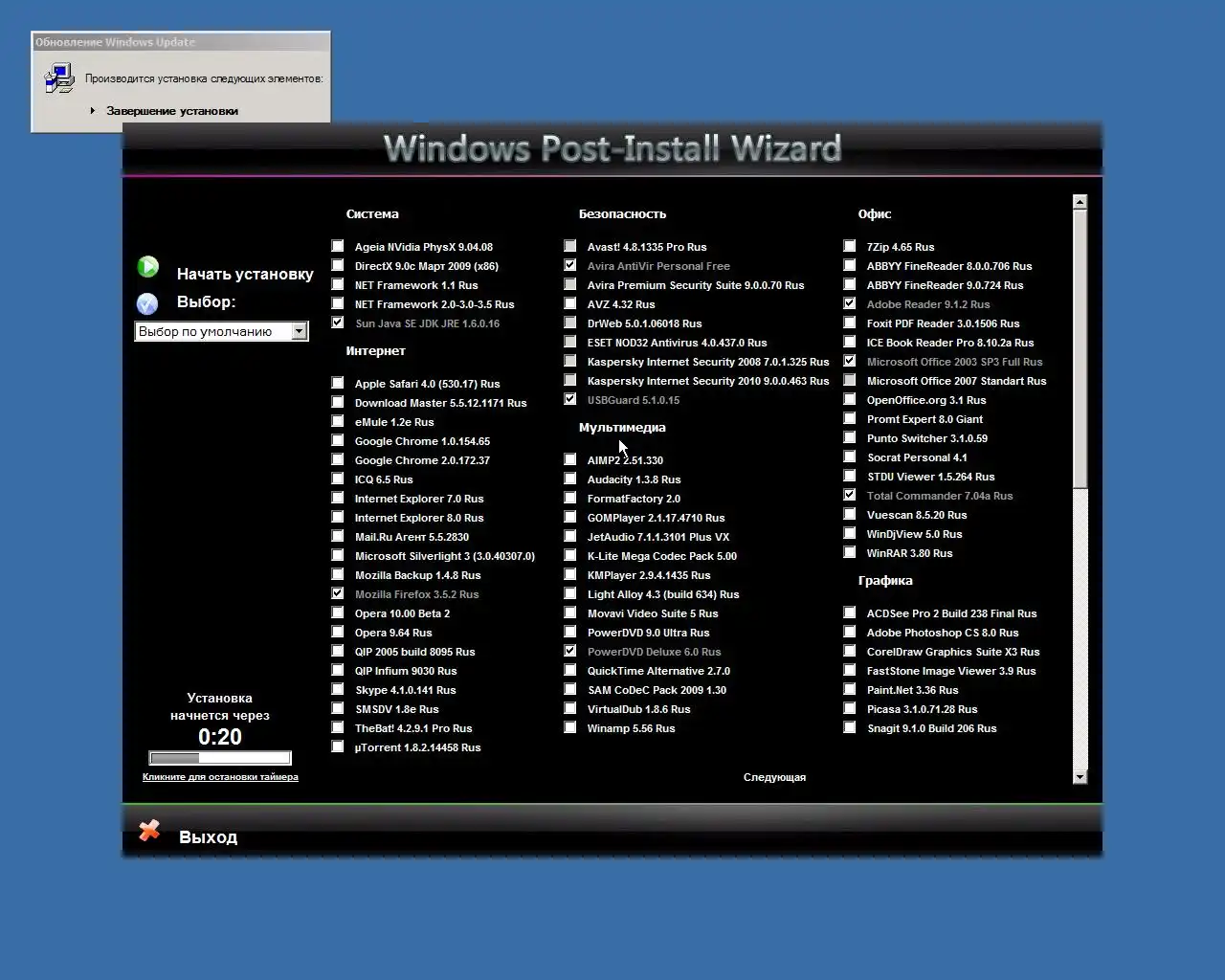Click CorelDraw Graphics Suite X3 label
This screenshot has height=980, width=1225.
[953, 652]
